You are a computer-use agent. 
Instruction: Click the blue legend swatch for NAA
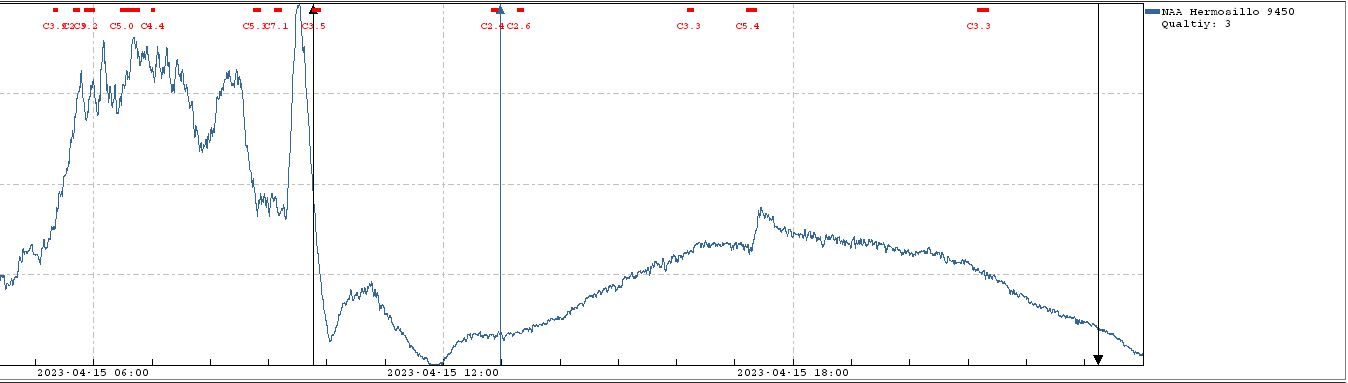[x=1152, y=11]
